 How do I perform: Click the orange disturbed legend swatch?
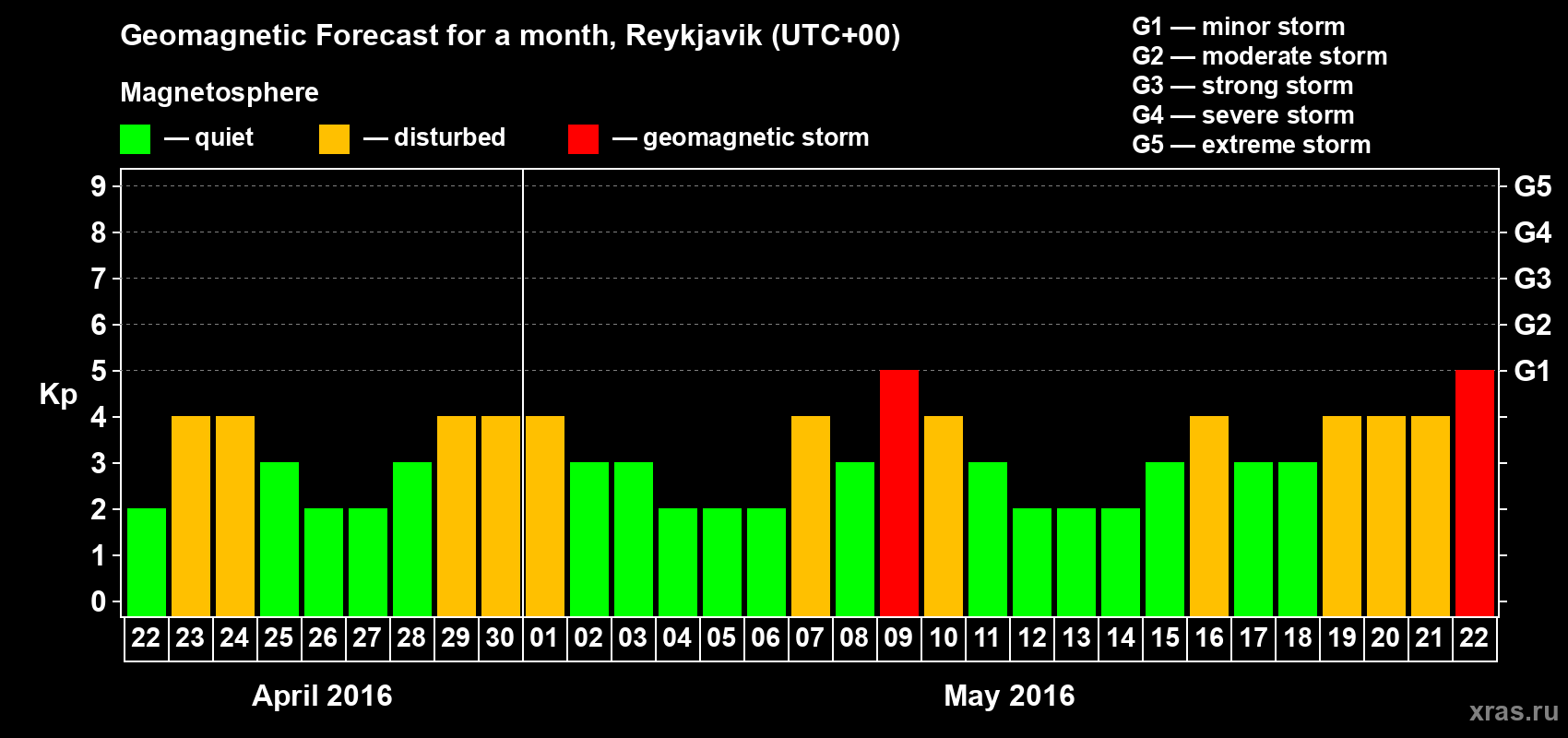tap(335, 139)
